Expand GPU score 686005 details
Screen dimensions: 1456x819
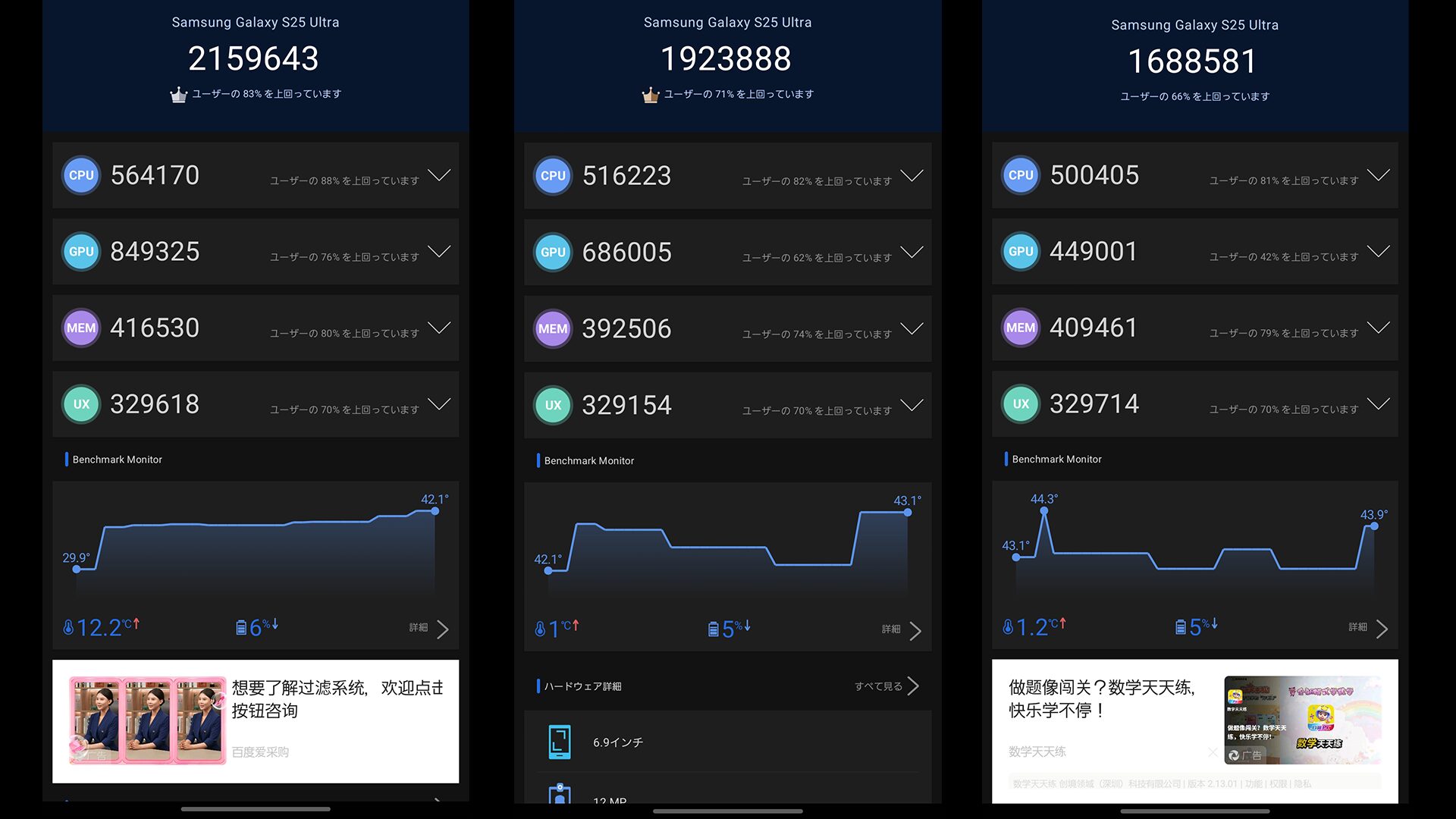[912, 252]
